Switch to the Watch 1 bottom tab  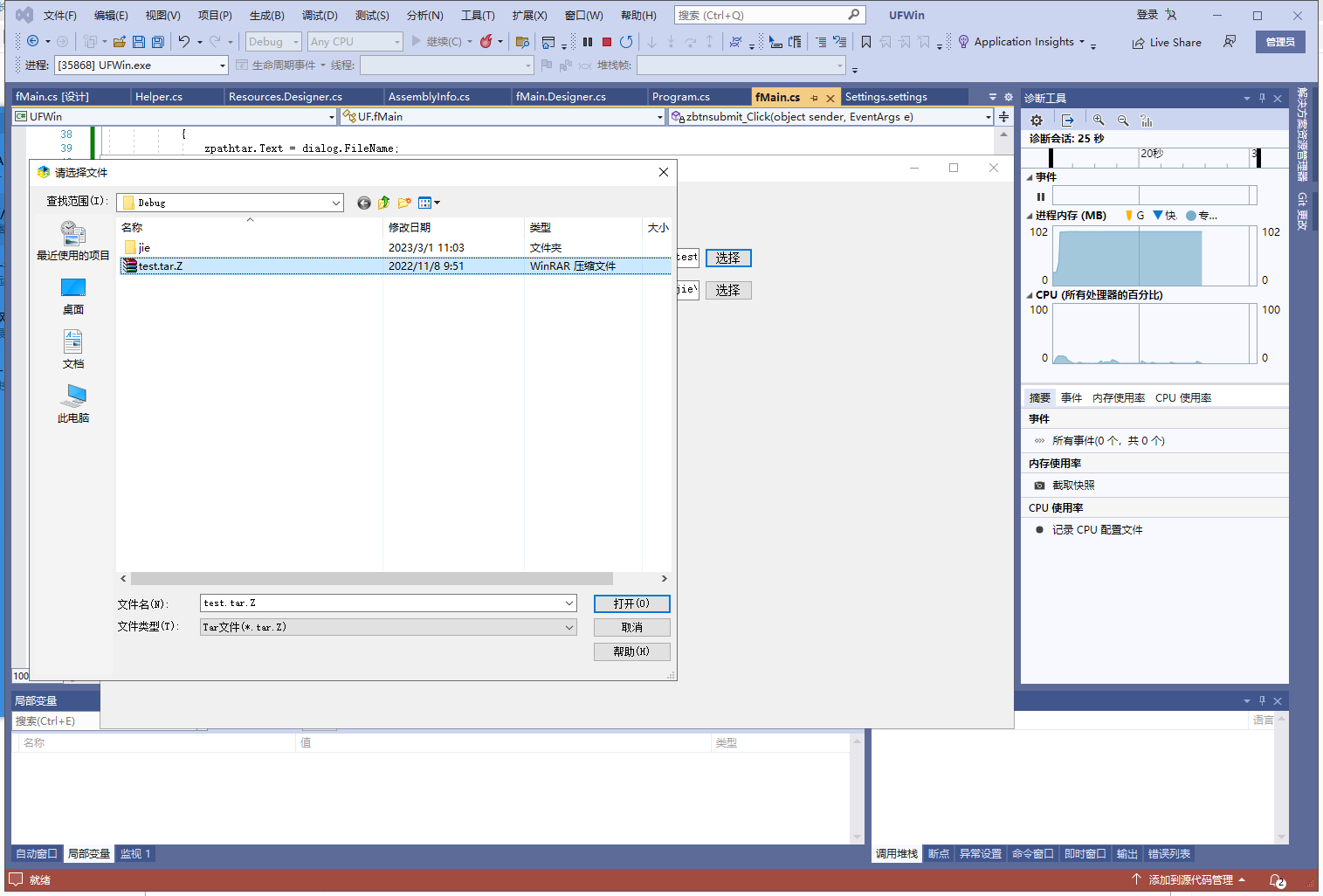click(135, 854)
